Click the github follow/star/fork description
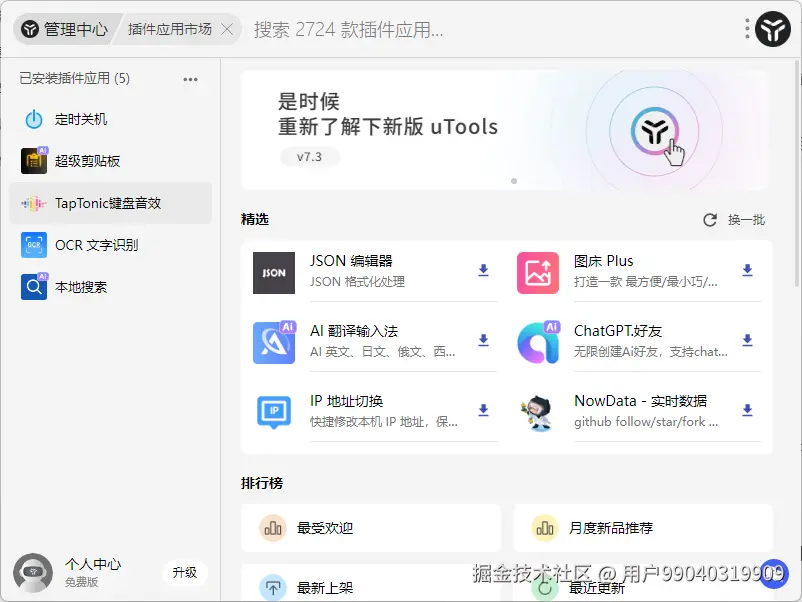The width and height of the screenshot is (802, 602). pyautogui.click(x=645, y=422)
